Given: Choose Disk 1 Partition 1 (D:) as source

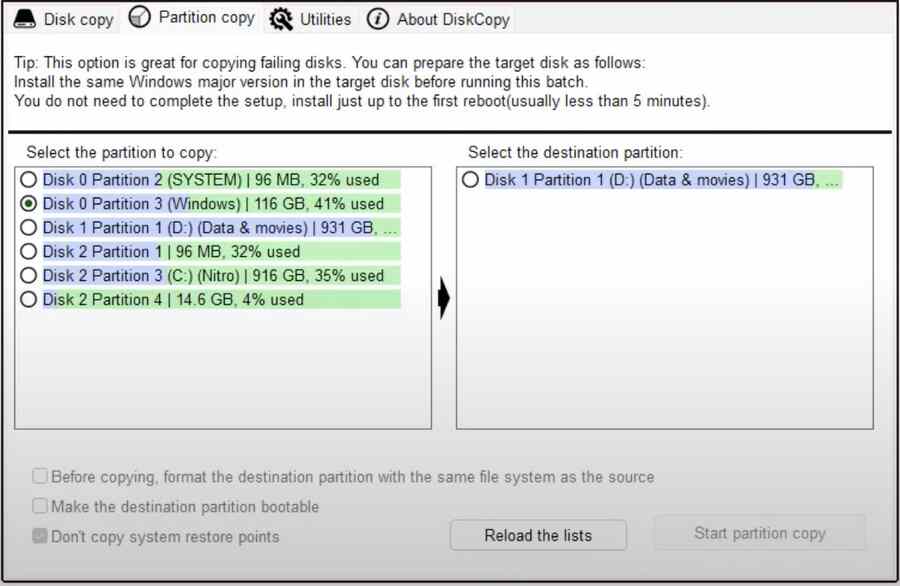Looking at the screenshot, I should [x=29, y=228].
